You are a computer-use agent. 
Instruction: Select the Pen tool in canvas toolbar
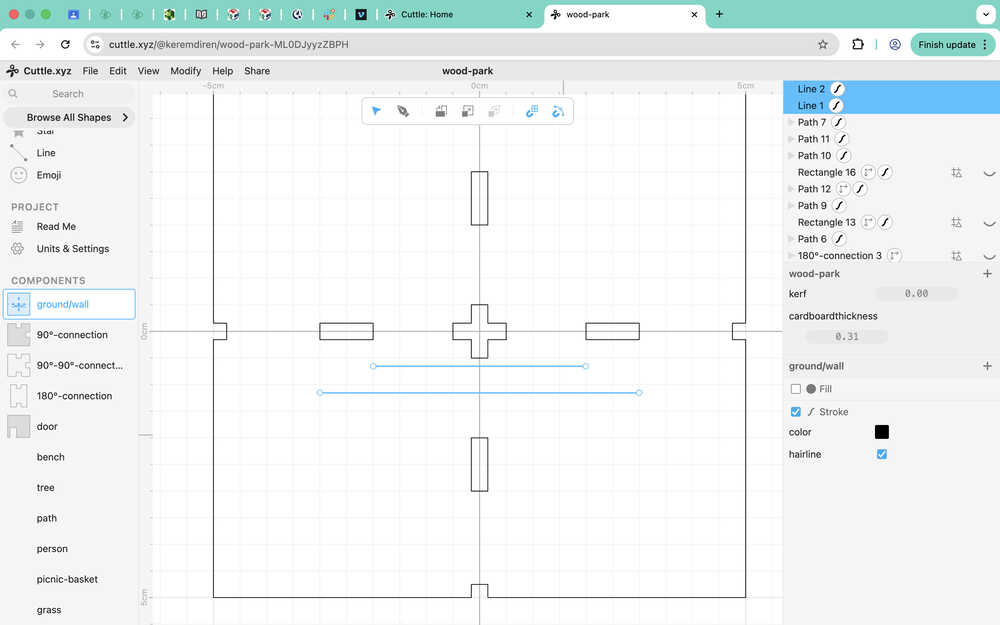point(403,111)
